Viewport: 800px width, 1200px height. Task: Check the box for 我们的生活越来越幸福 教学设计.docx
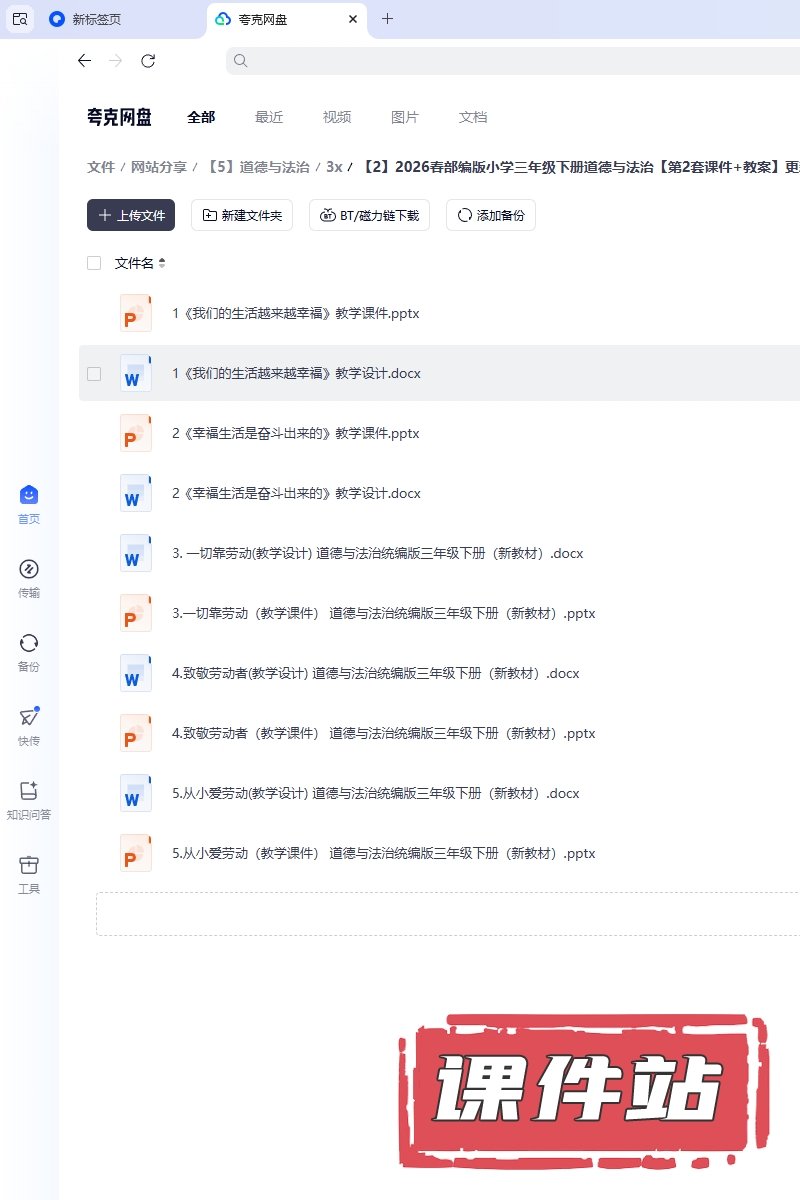94,373
